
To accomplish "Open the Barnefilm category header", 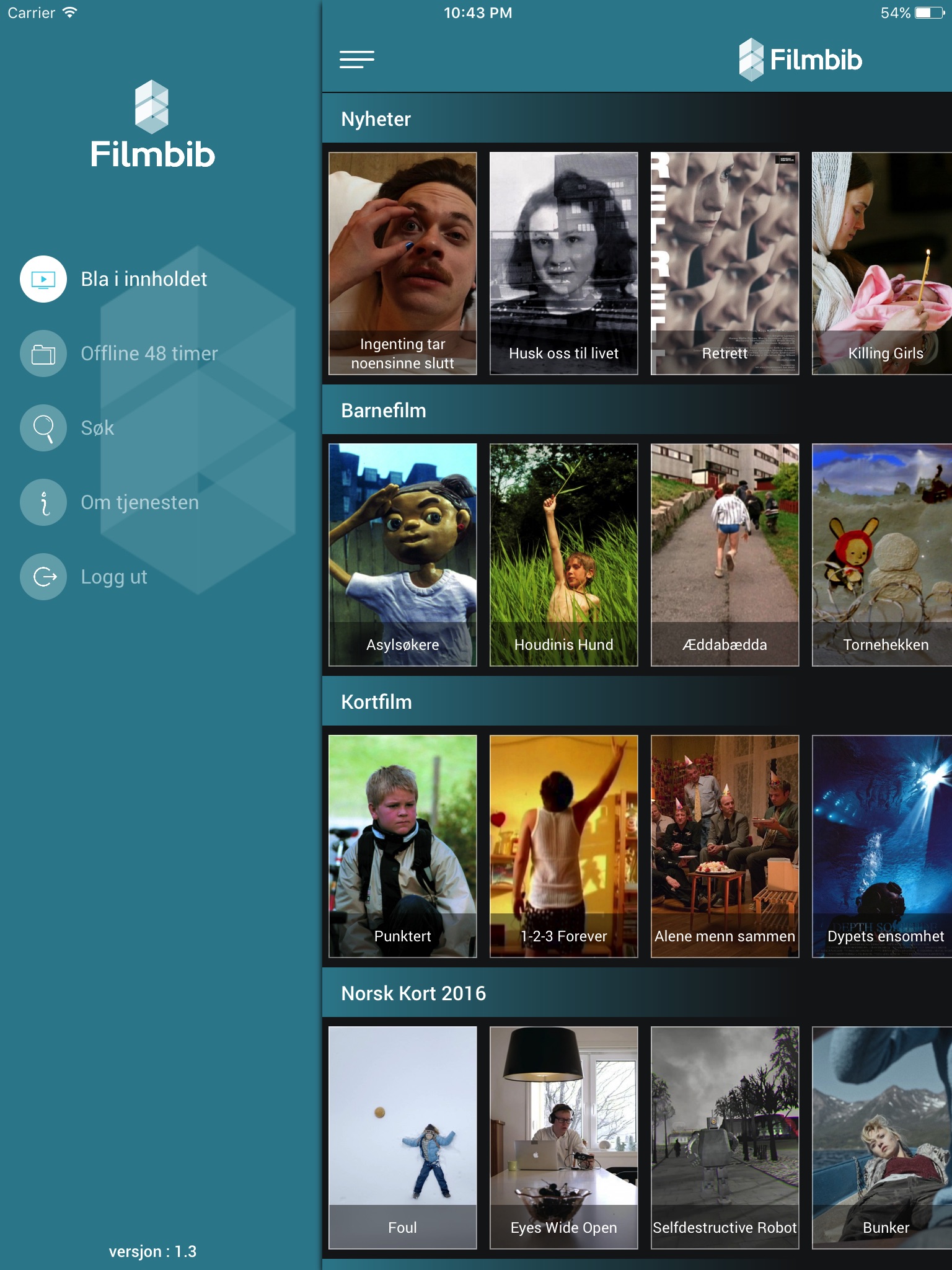I will tap(637, 410).
